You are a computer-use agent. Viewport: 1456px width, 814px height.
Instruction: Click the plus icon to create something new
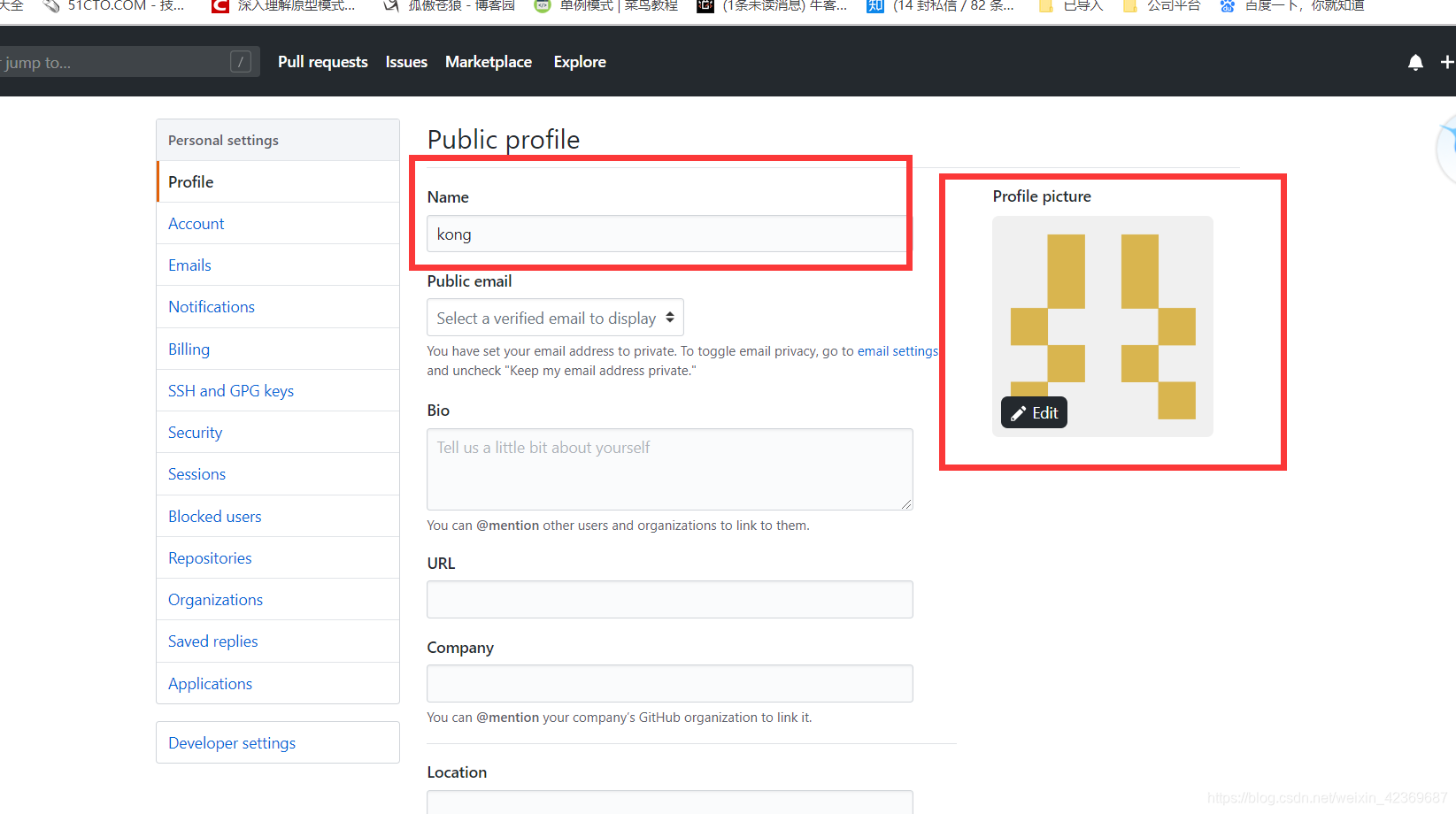pyautogui.click(x=1447, y=62)
